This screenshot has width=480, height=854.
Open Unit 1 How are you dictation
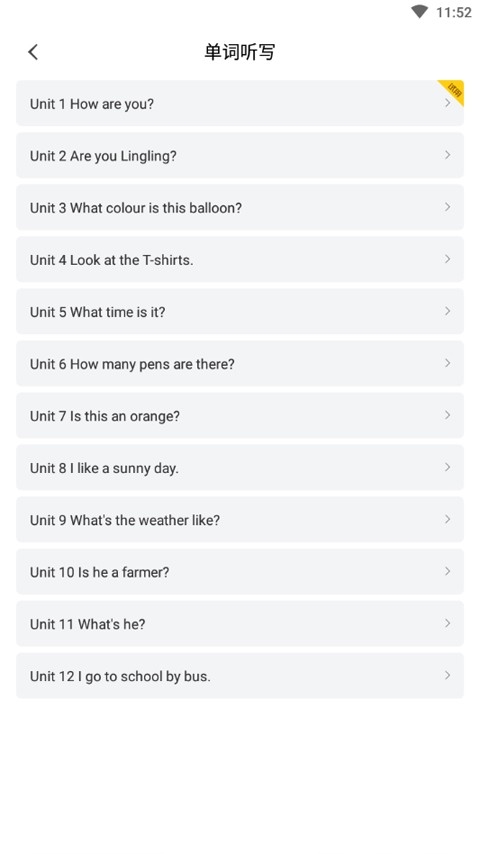click(240, 103)
